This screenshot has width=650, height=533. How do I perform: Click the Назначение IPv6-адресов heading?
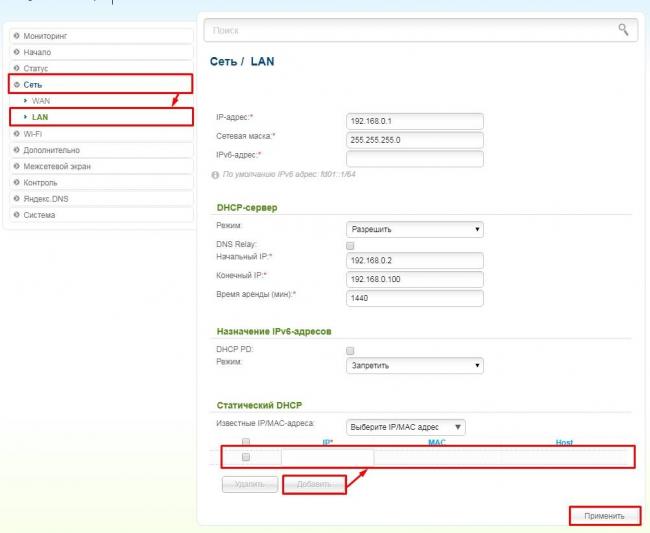coord(274,332)
